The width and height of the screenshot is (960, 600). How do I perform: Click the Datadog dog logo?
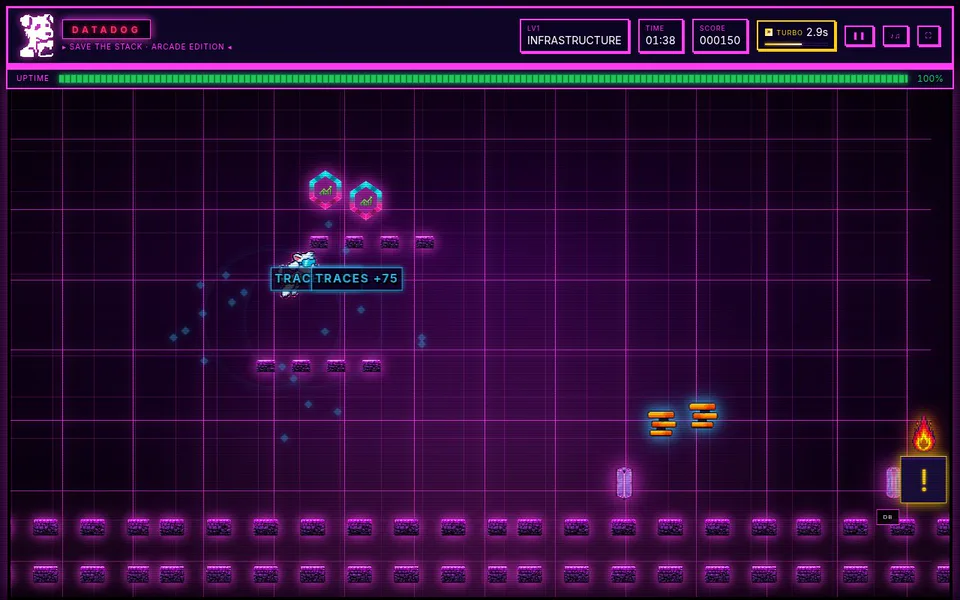click(x=36, y=36)
